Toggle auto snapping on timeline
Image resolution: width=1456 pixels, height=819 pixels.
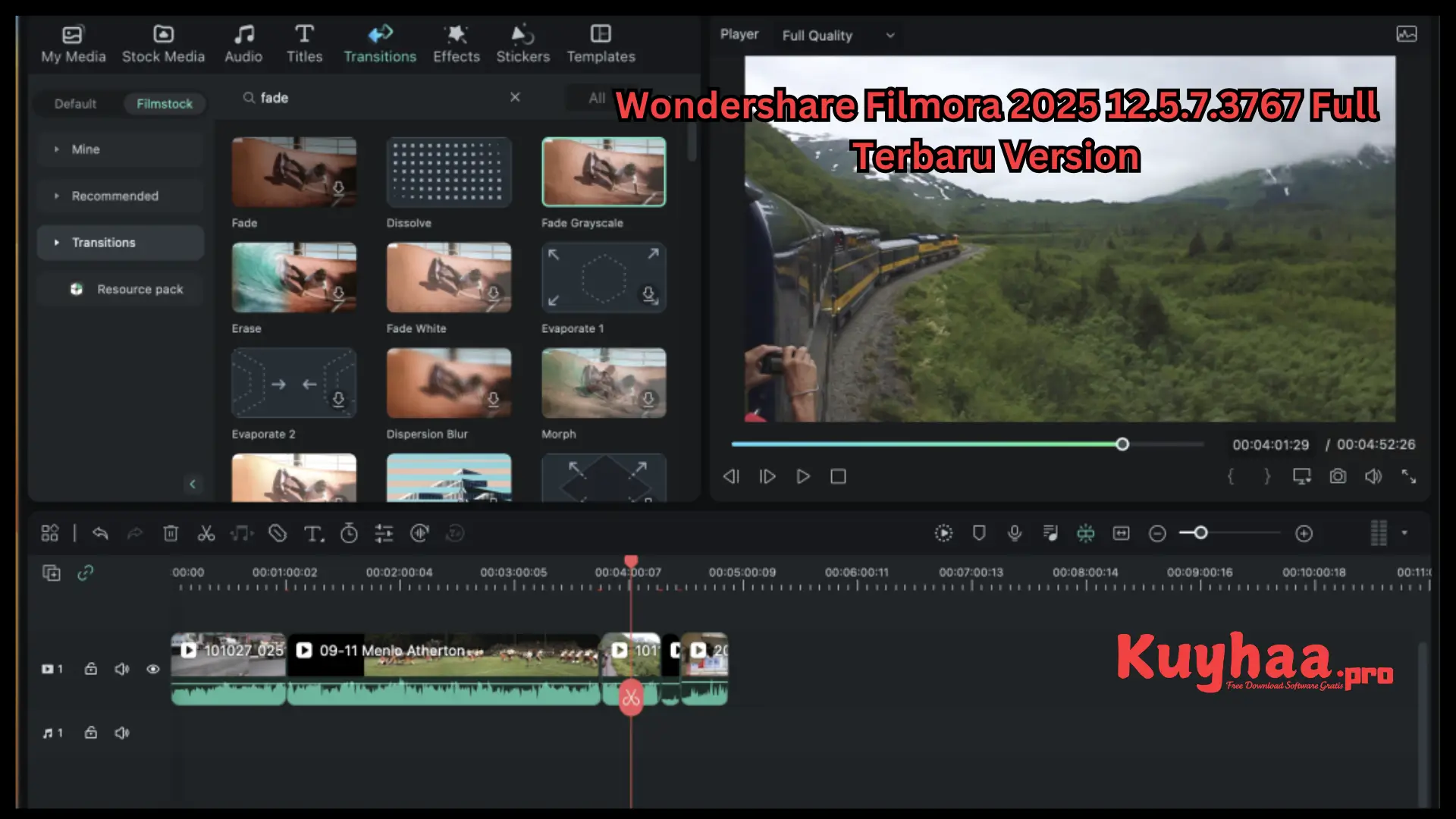tap(1086, 533)
